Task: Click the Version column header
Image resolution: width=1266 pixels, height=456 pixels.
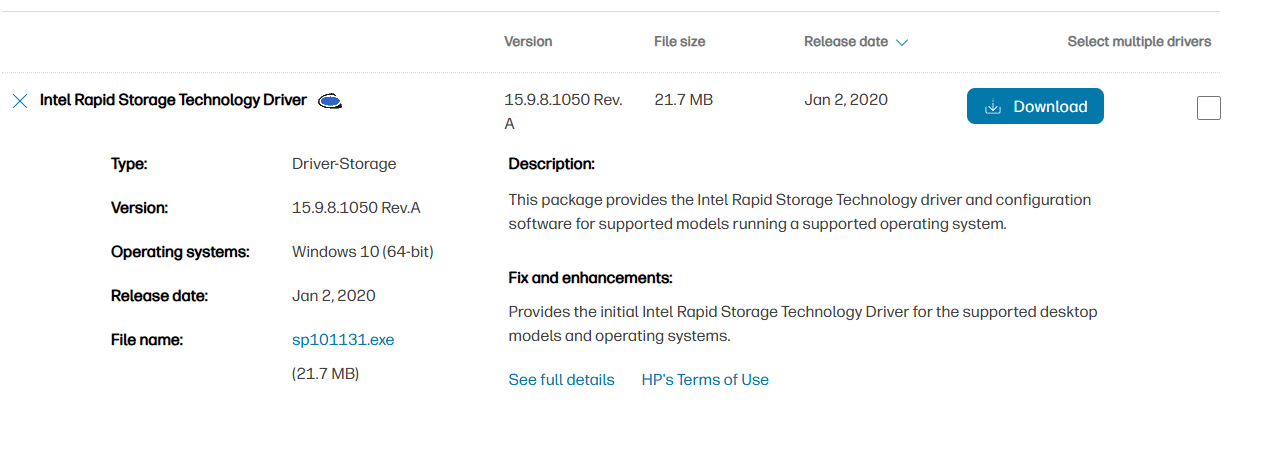Action: click(x=528, y=42)
